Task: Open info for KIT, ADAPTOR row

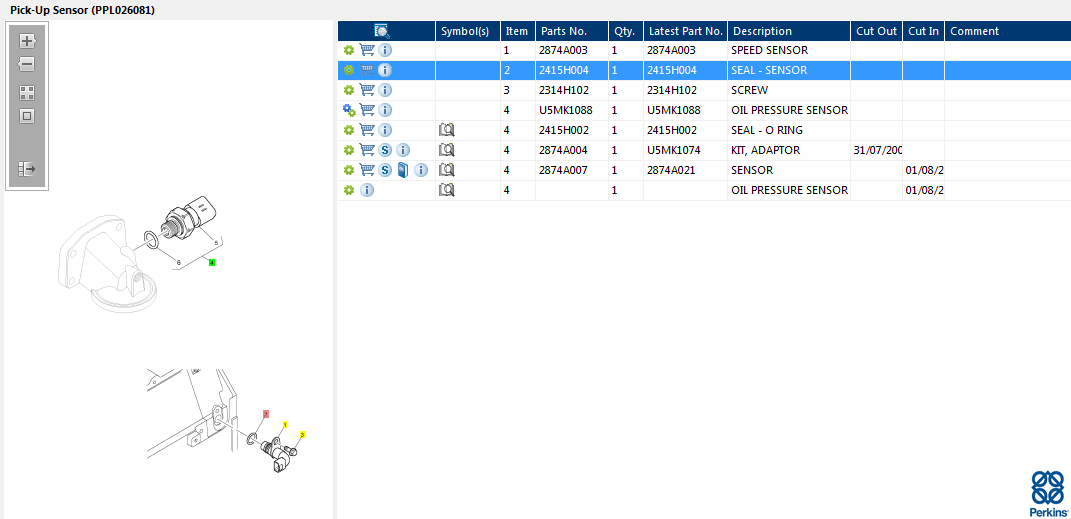Action: pos(403,150)
